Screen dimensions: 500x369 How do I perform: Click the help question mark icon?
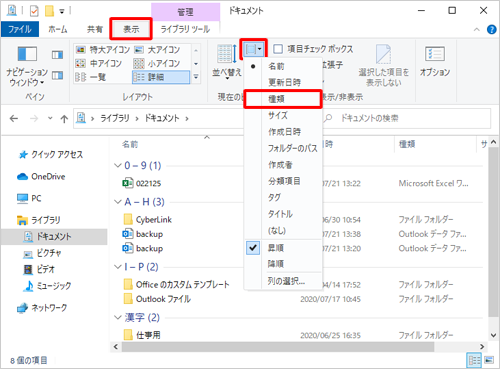491,29
